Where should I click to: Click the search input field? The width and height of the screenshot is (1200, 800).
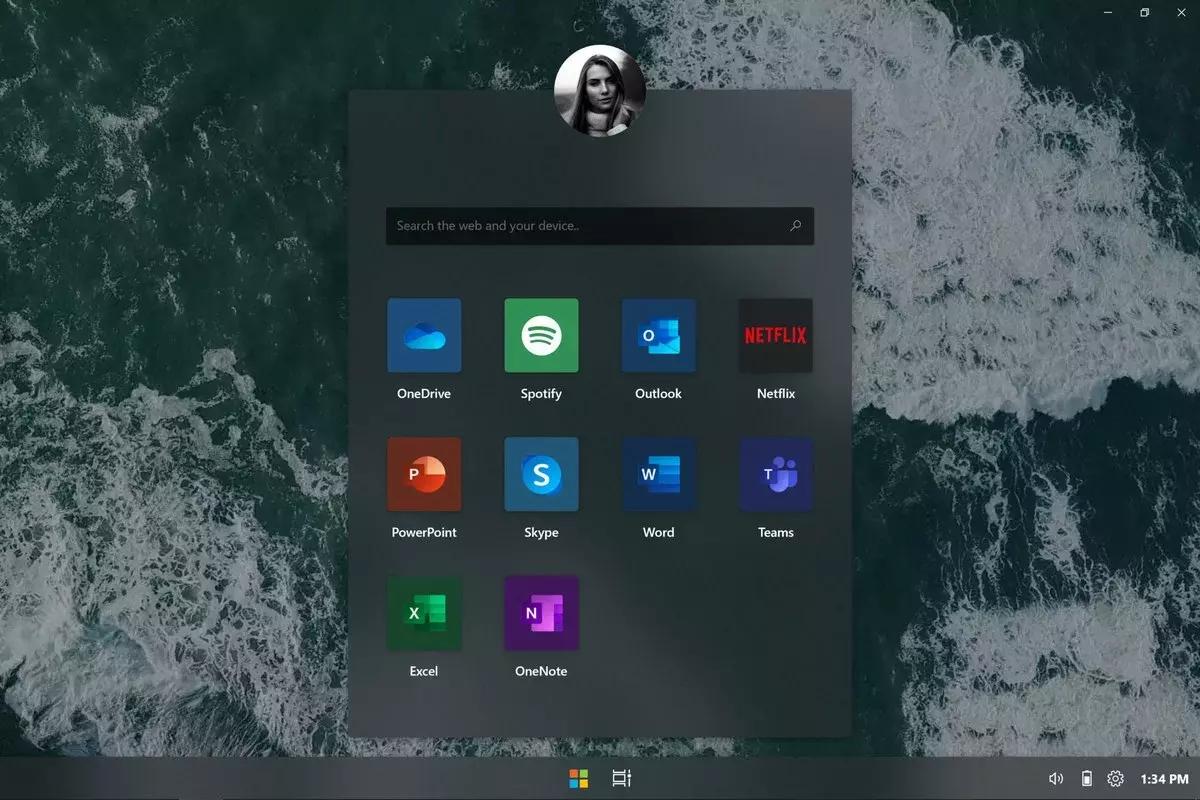point(580,226)
